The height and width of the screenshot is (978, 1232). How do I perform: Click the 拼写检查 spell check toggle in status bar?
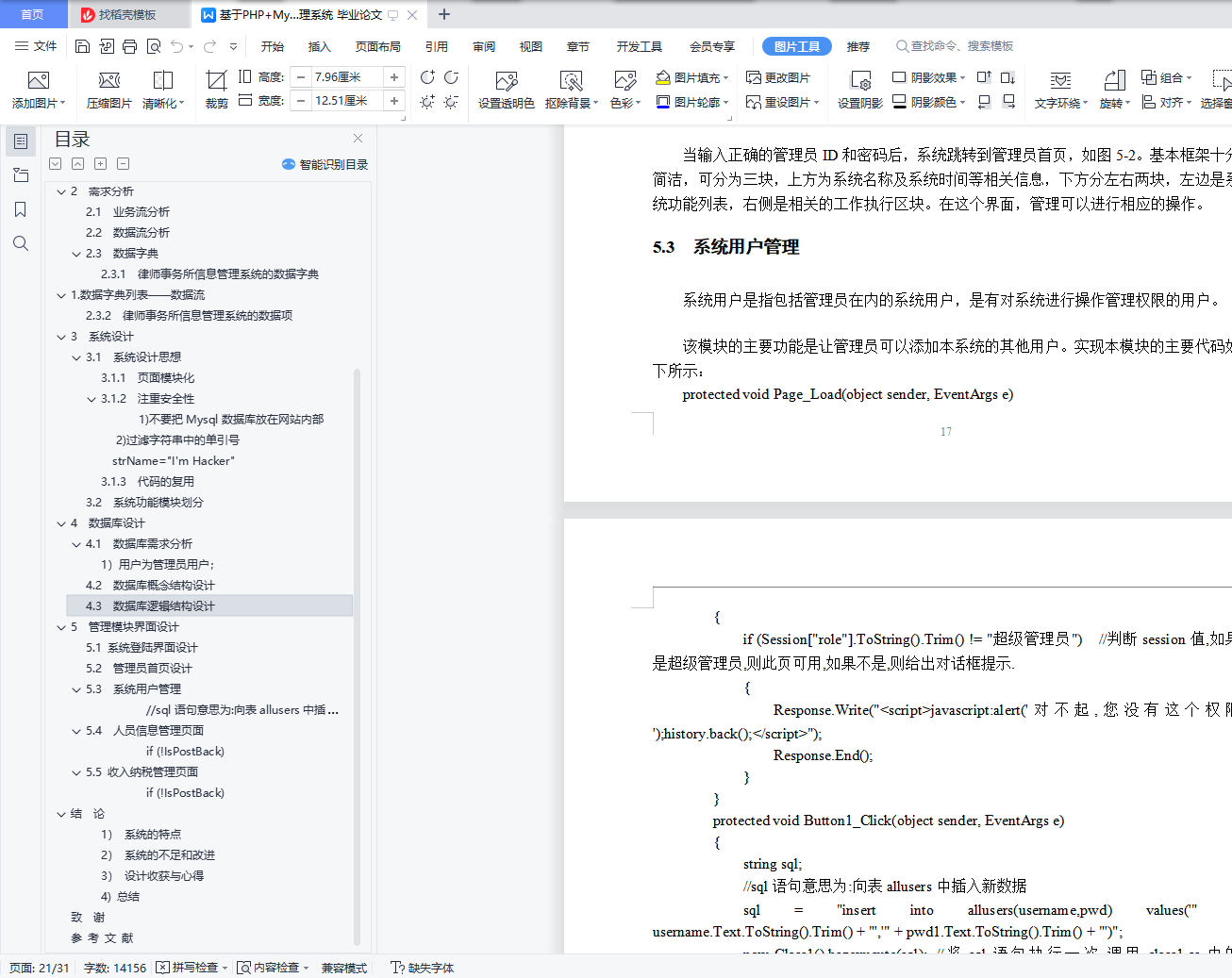click(192, 968)
